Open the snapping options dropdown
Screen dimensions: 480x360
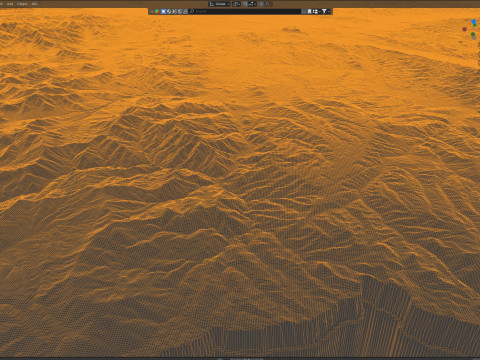(x=253, y=4)
